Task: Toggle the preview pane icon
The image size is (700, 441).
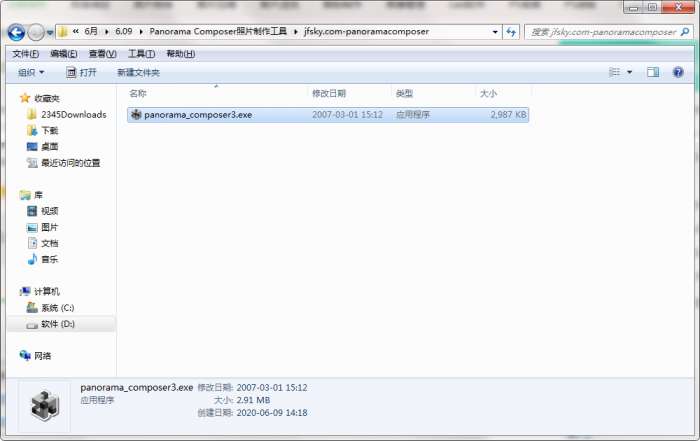Action: click(x=653, y=72)
